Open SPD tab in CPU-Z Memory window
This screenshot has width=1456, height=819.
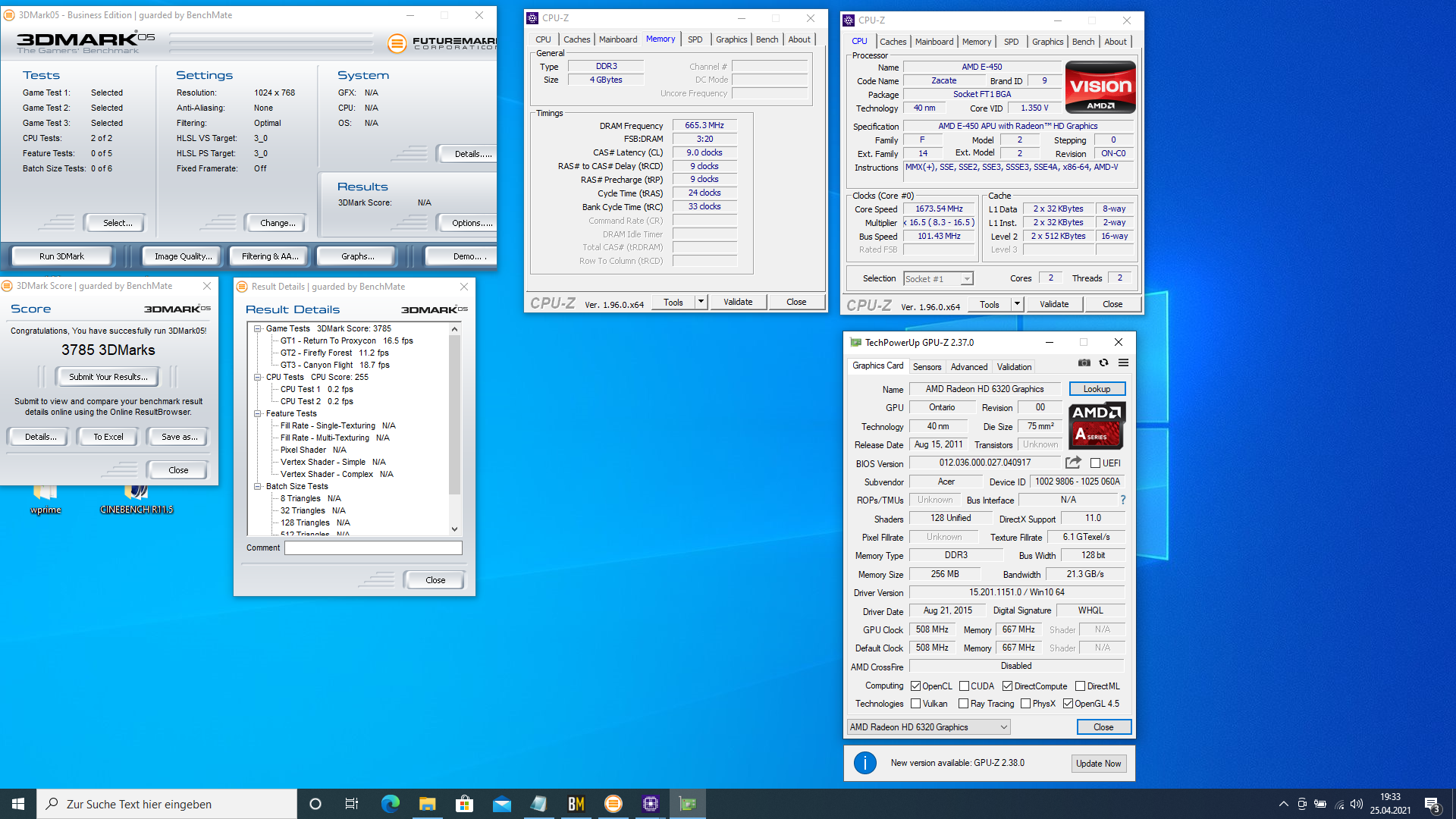[x=695, y=39]
